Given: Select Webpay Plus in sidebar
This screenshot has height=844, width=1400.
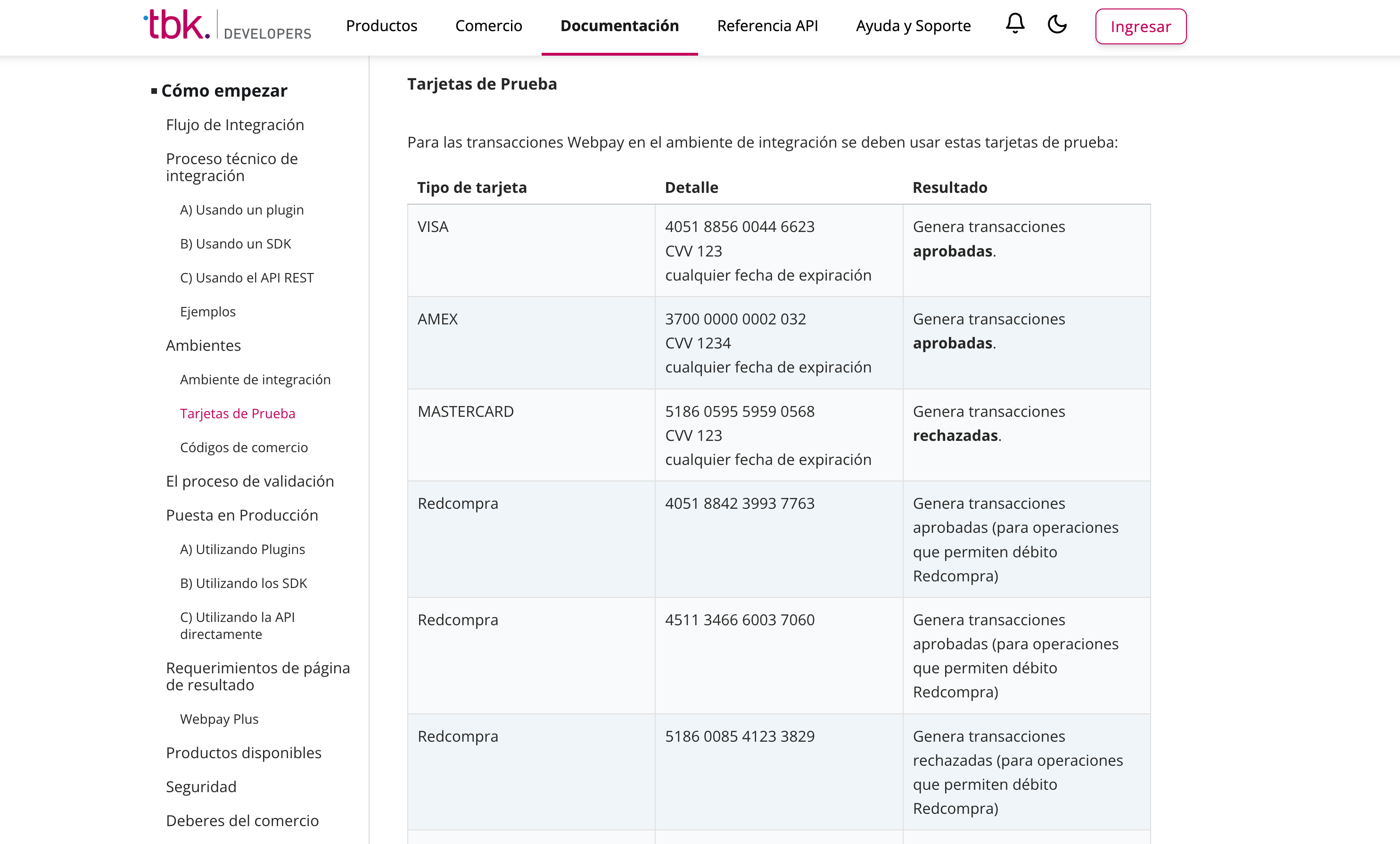Looking at the screenshot, I should (219, 719).
